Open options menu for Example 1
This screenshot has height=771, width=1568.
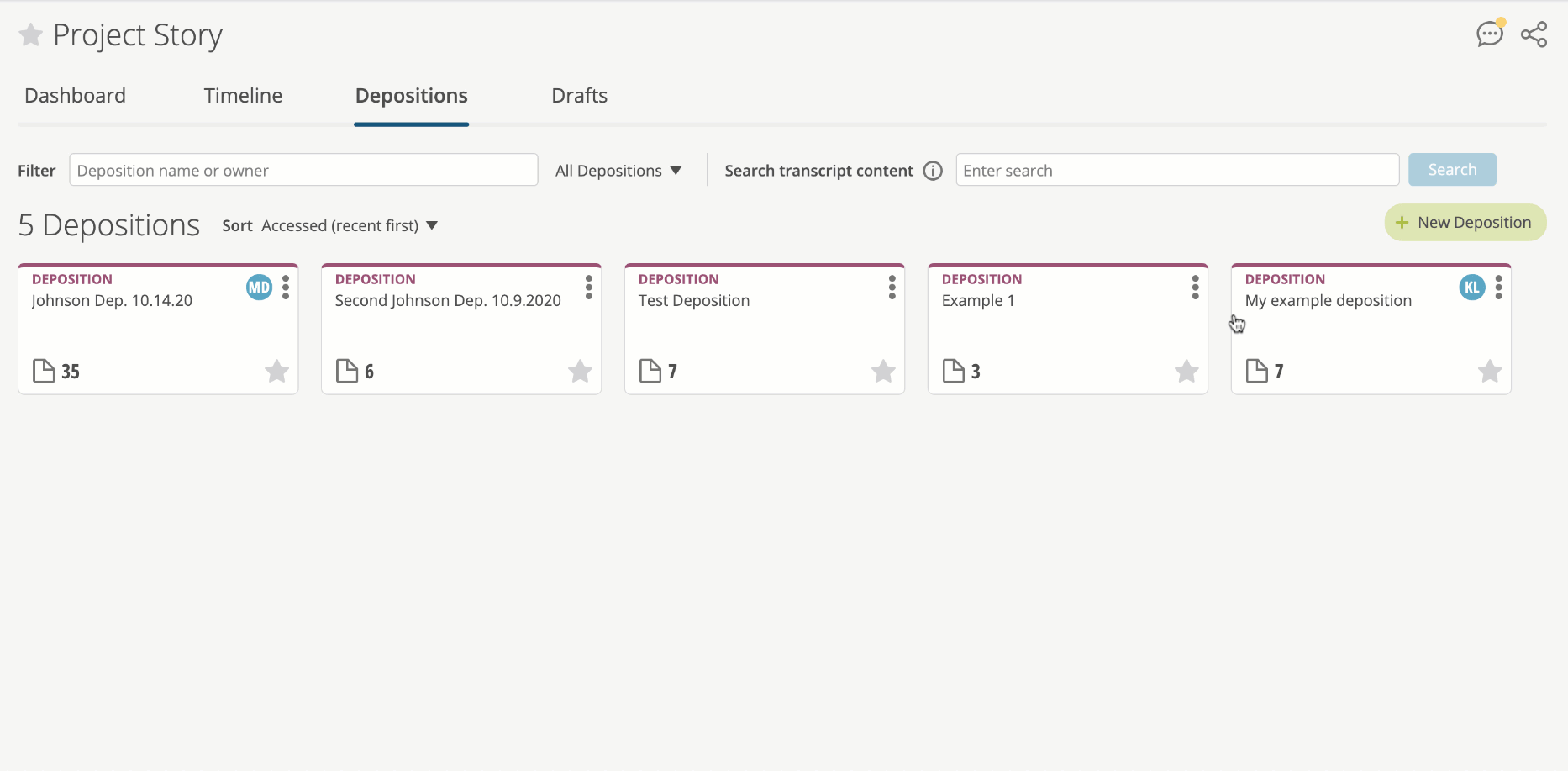pos(1196,288)
